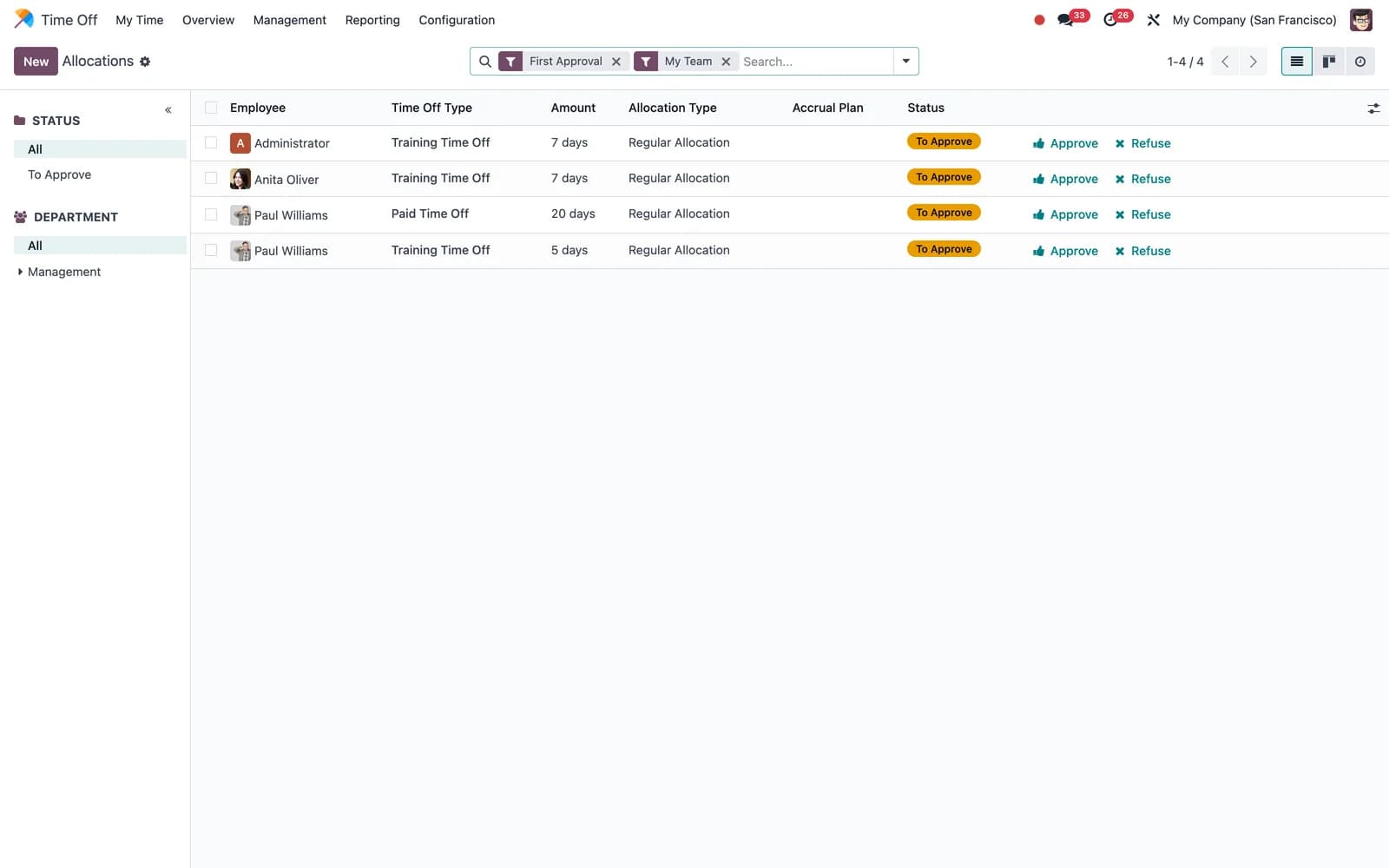Open the My Time menu

[140, 20]
